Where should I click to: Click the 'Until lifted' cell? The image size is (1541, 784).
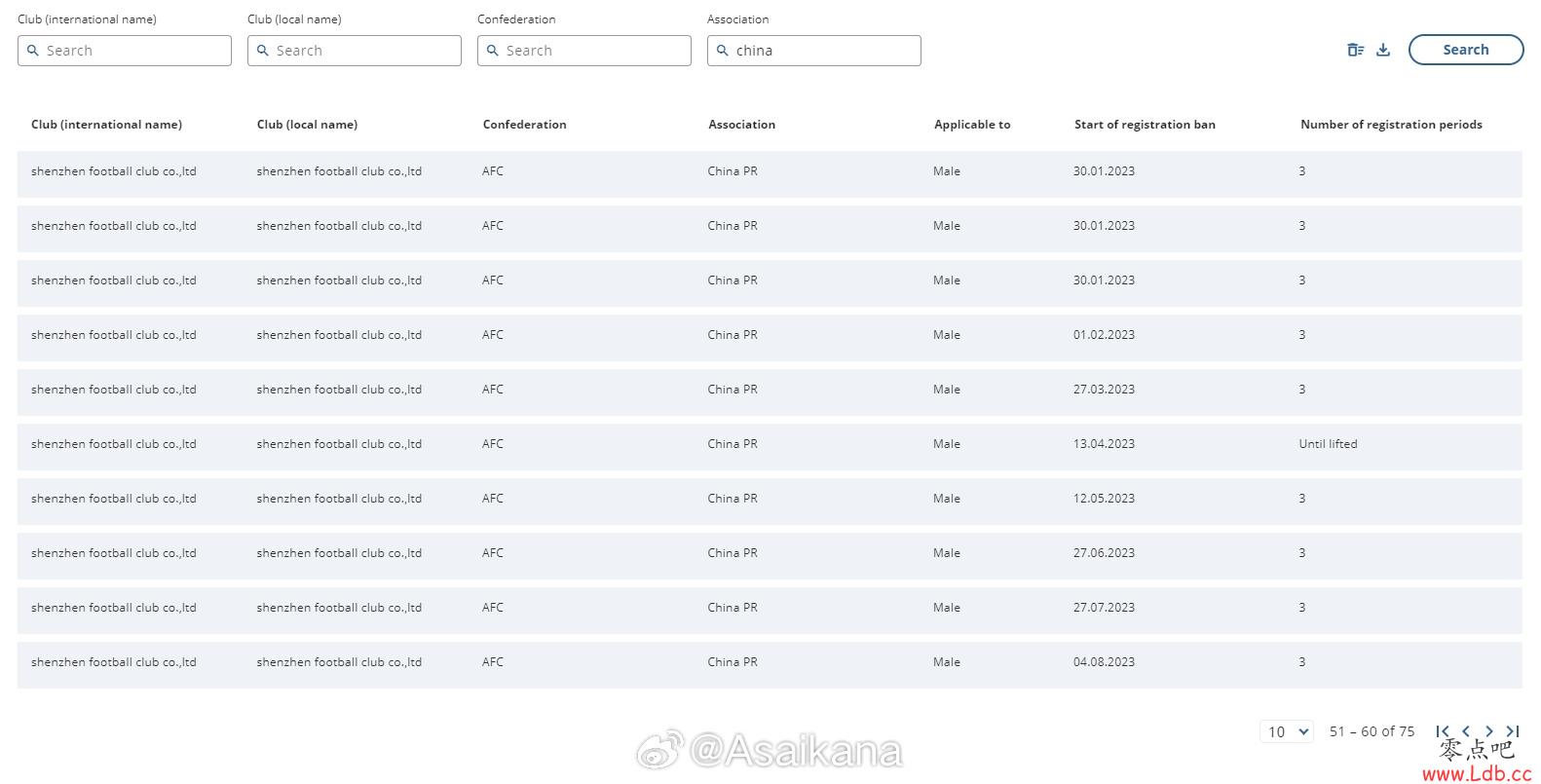coord(1328,444)
